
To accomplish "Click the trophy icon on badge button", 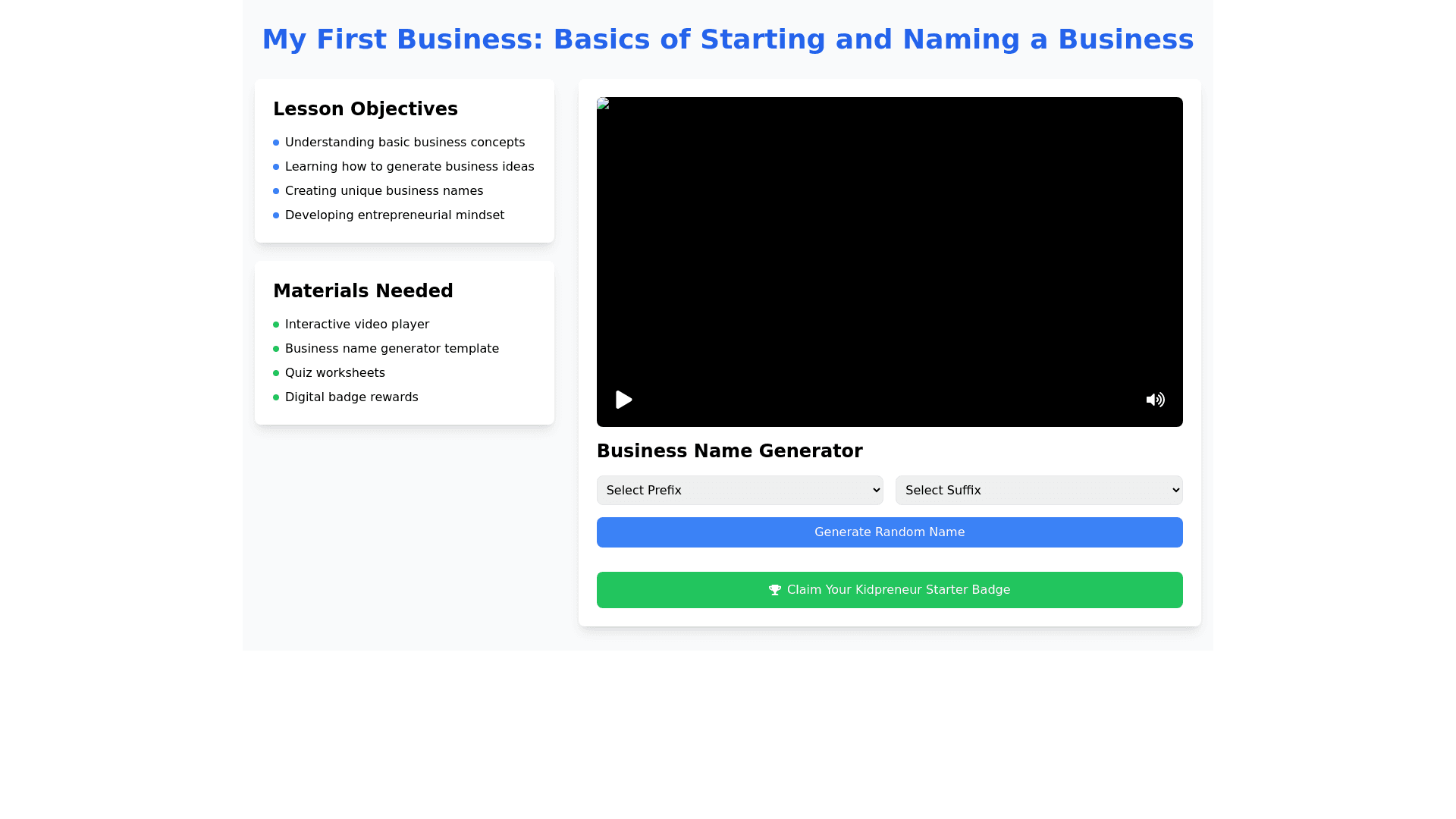I will click(775, 590).
